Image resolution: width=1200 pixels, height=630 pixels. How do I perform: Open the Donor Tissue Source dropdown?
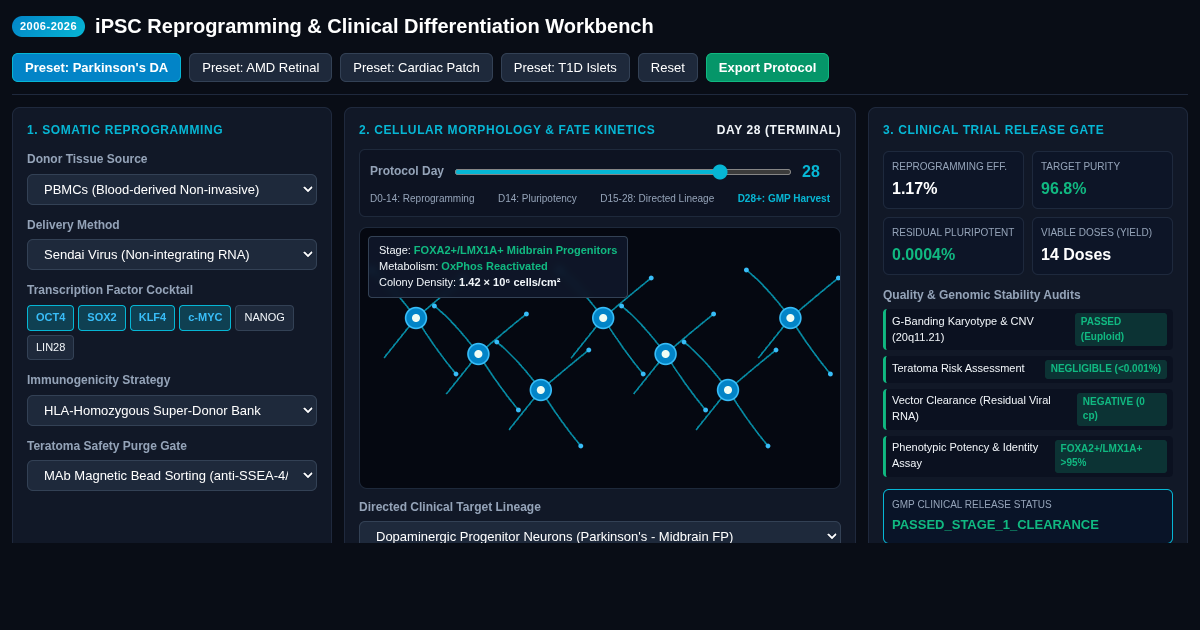pos(172,189)
